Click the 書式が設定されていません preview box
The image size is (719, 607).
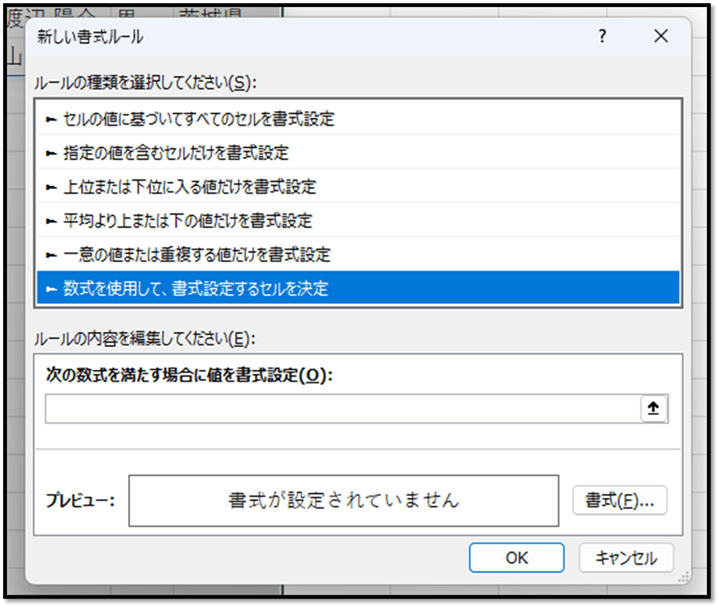click(343, 500)
